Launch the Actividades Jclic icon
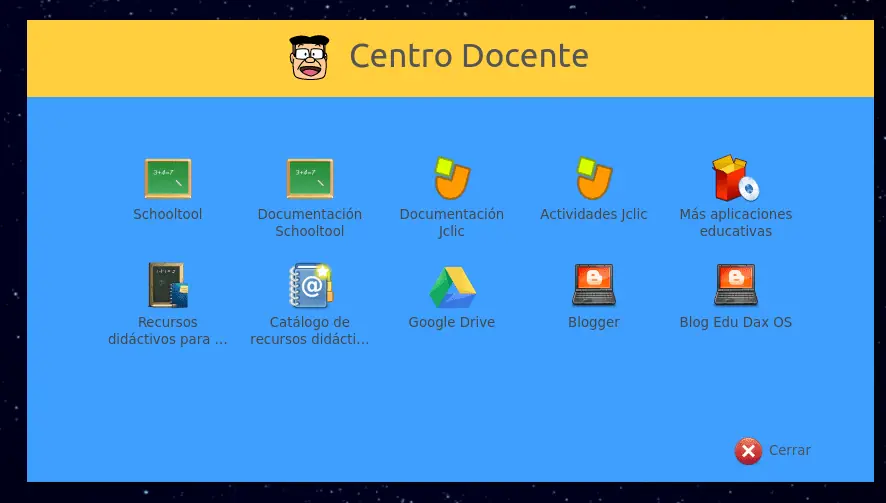The height and width of the screenshot is (503, 886). coord(594,178)
